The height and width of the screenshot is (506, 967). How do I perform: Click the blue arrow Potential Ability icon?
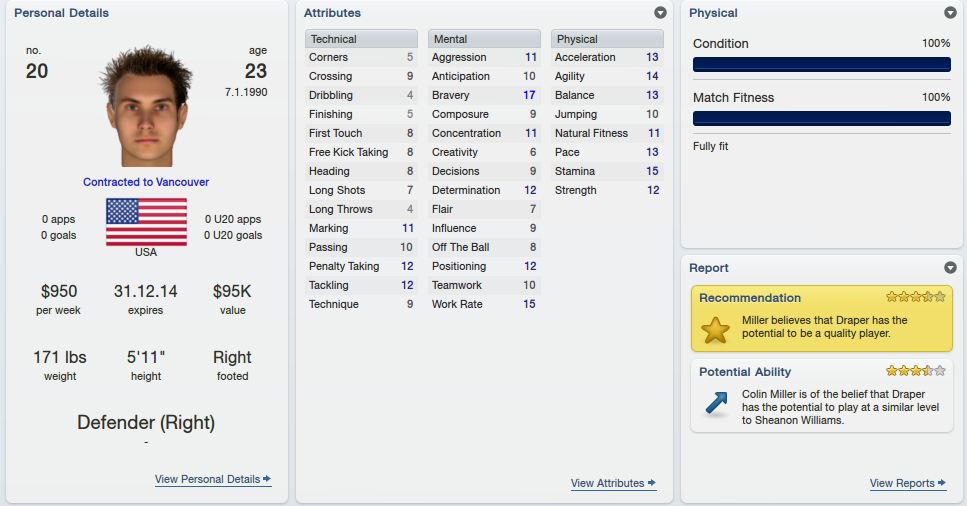[716, 403]
